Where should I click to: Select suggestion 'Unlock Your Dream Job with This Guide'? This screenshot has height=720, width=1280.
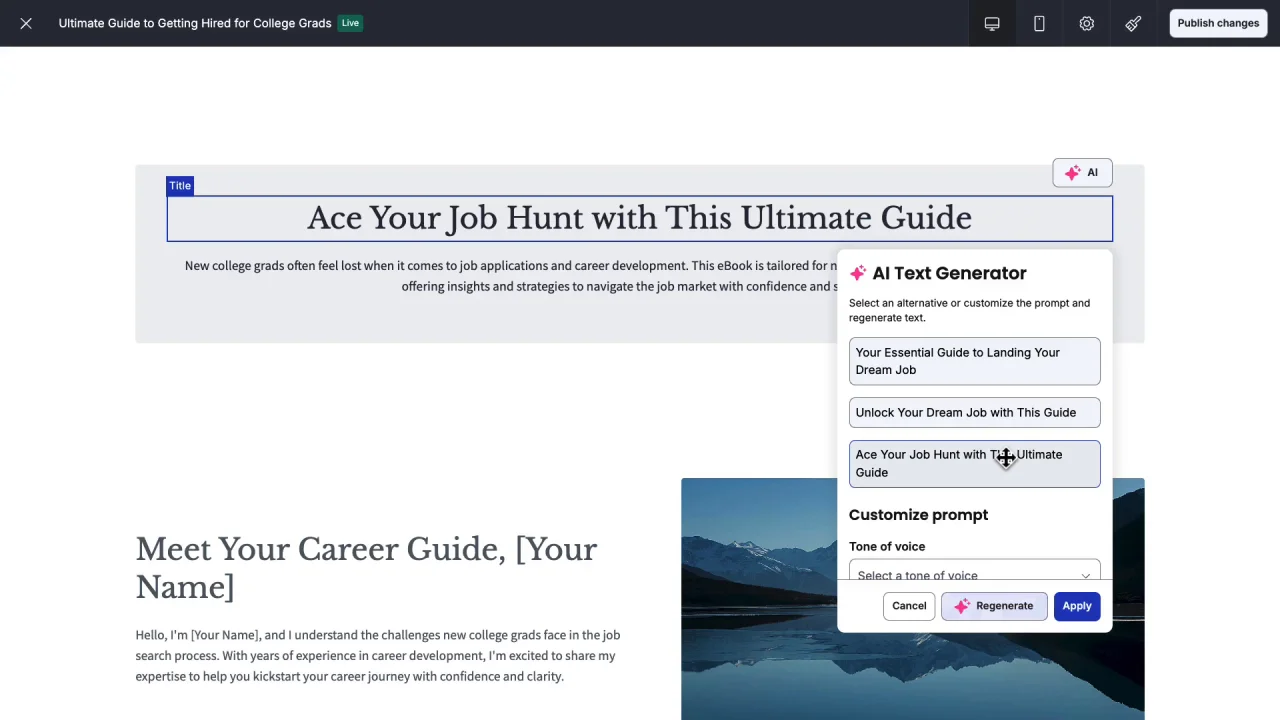click(x=974, y=412)
